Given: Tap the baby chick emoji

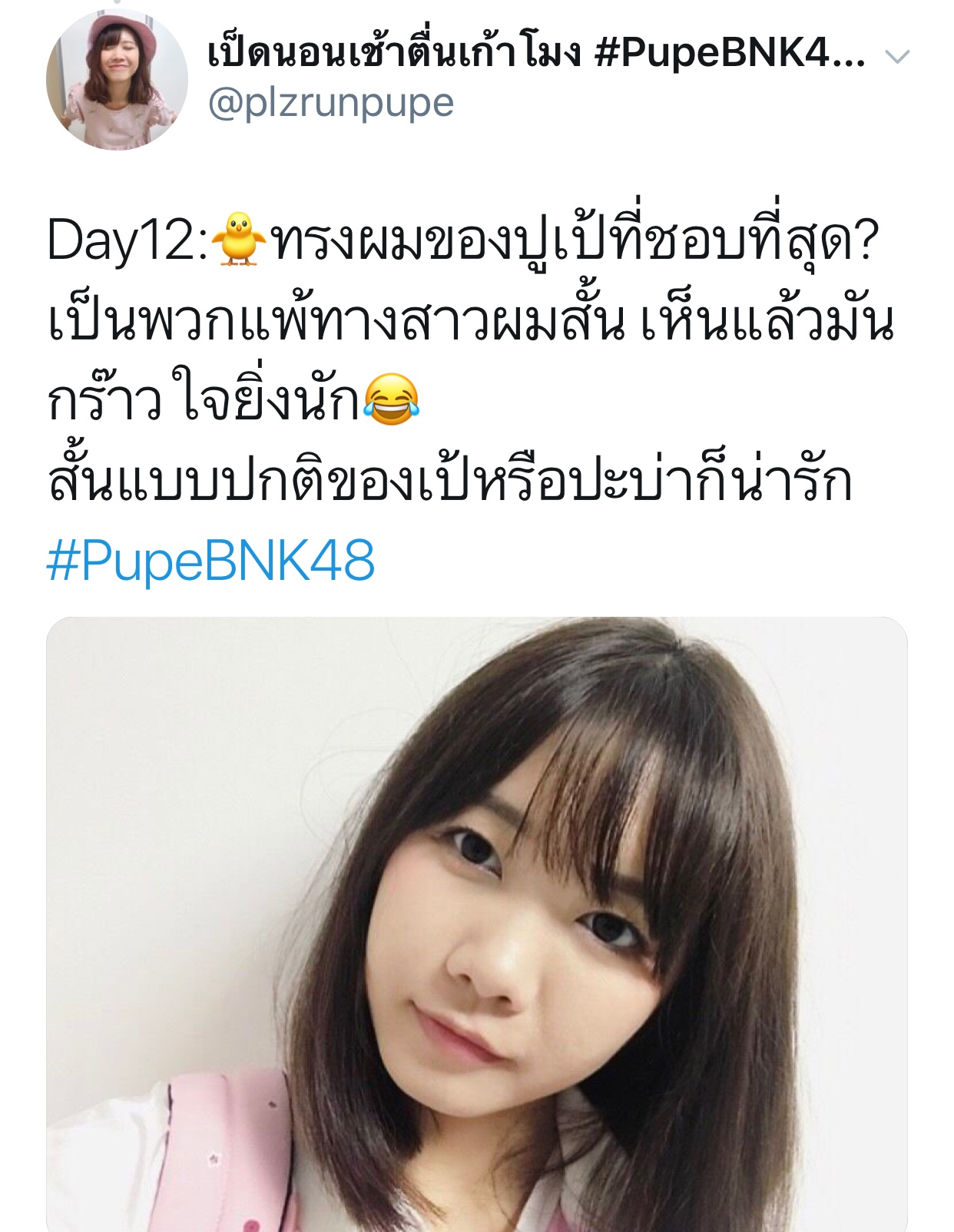Looking at the screenshot, I should point(239,239).
